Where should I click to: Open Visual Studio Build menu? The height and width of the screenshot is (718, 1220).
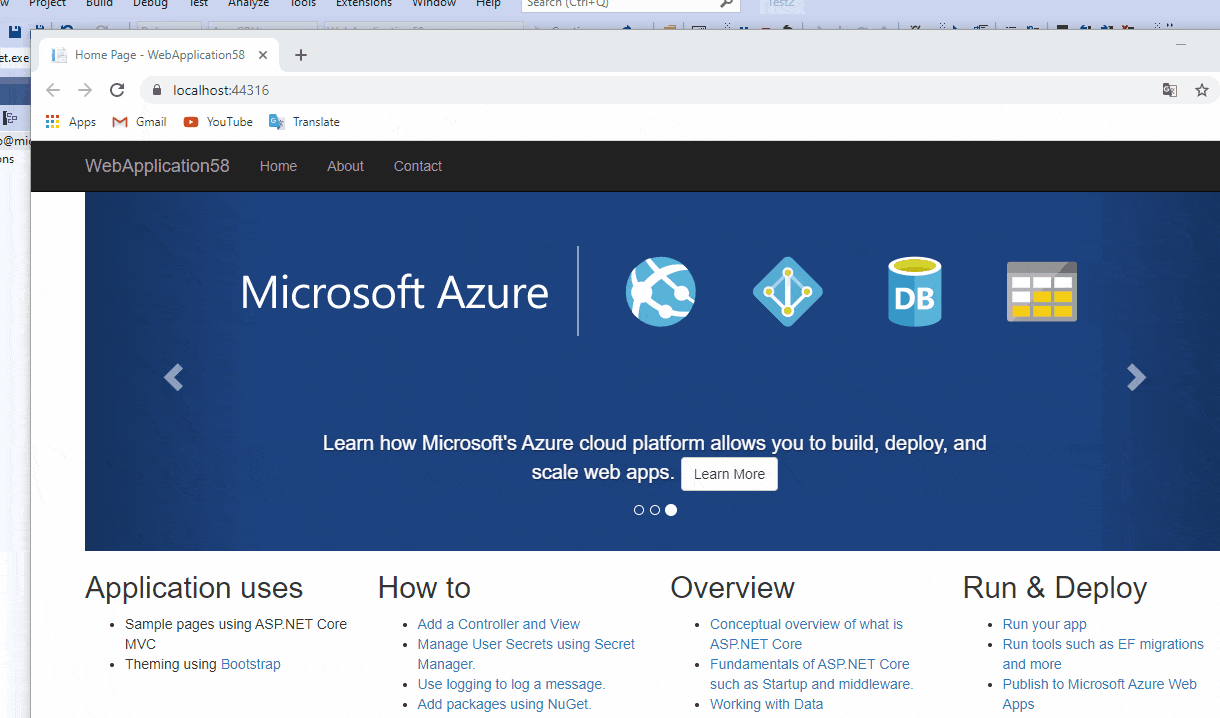(x=99, y=4)
